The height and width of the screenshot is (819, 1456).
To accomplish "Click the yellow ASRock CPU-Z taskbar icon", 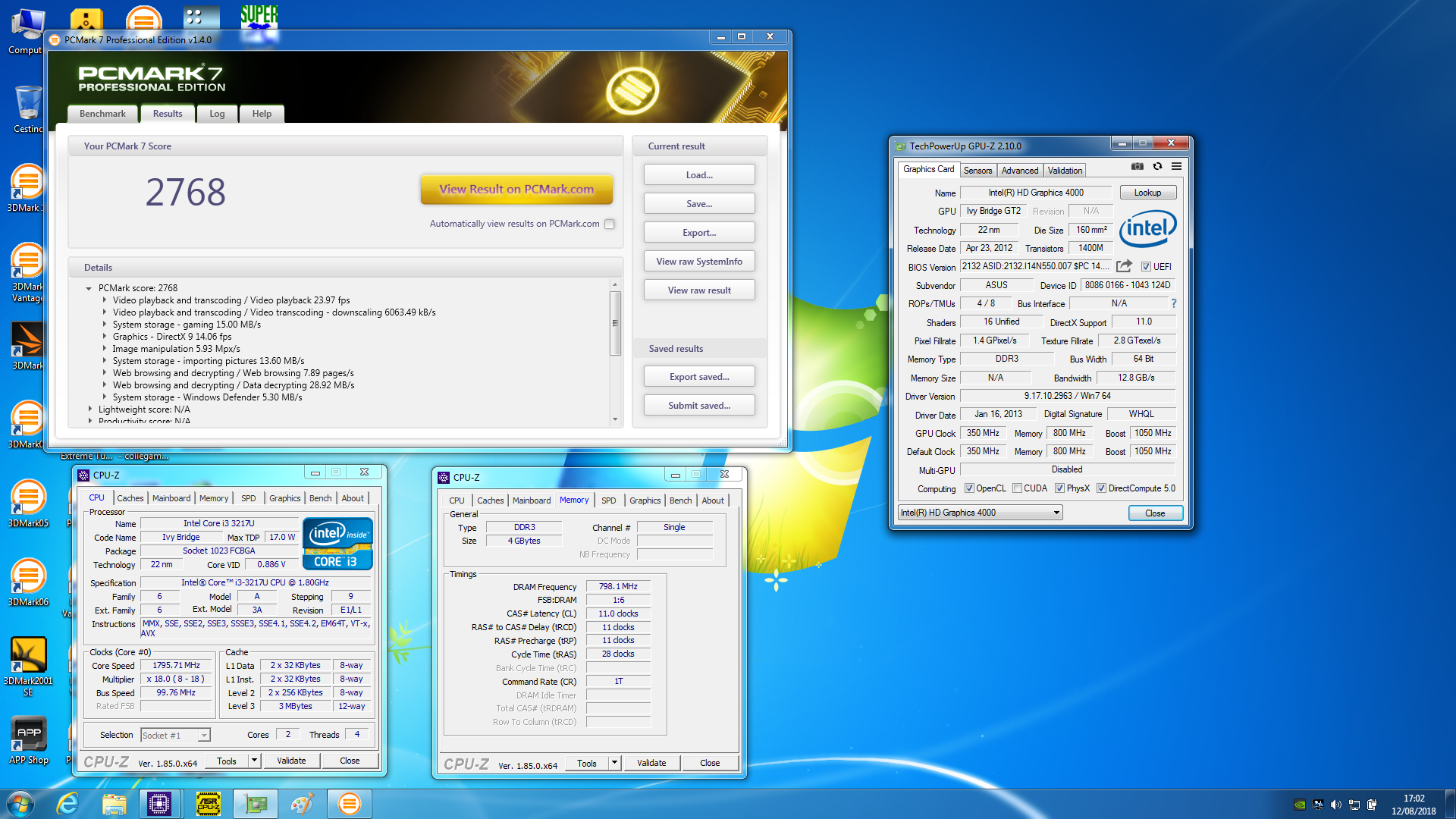I will 208,804.
